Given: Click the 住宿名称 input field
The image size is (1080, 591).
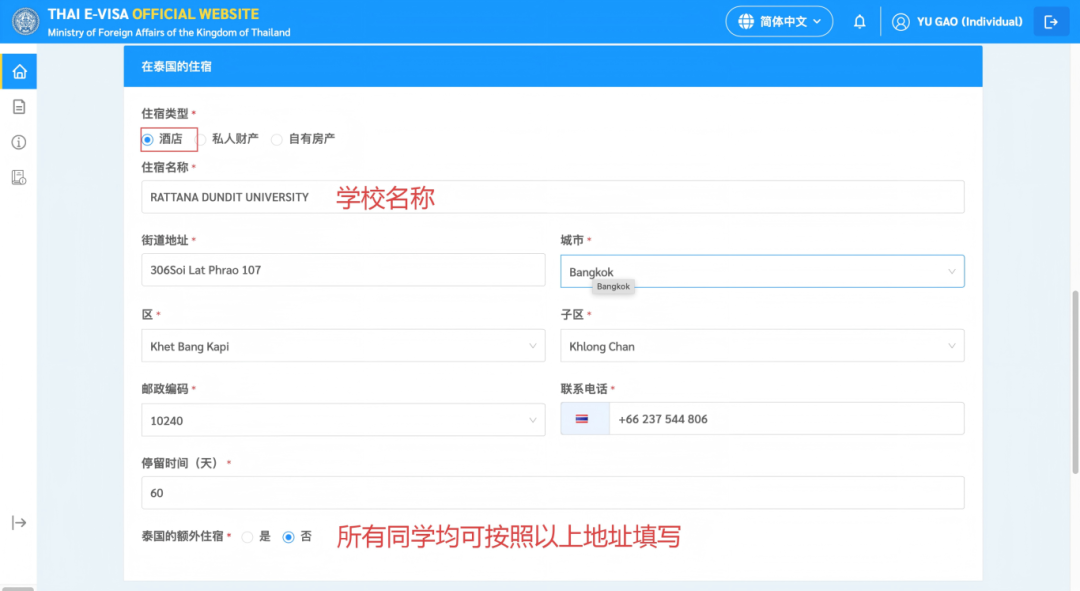Looking at the screenshot, I should click(x=552, y=197).
